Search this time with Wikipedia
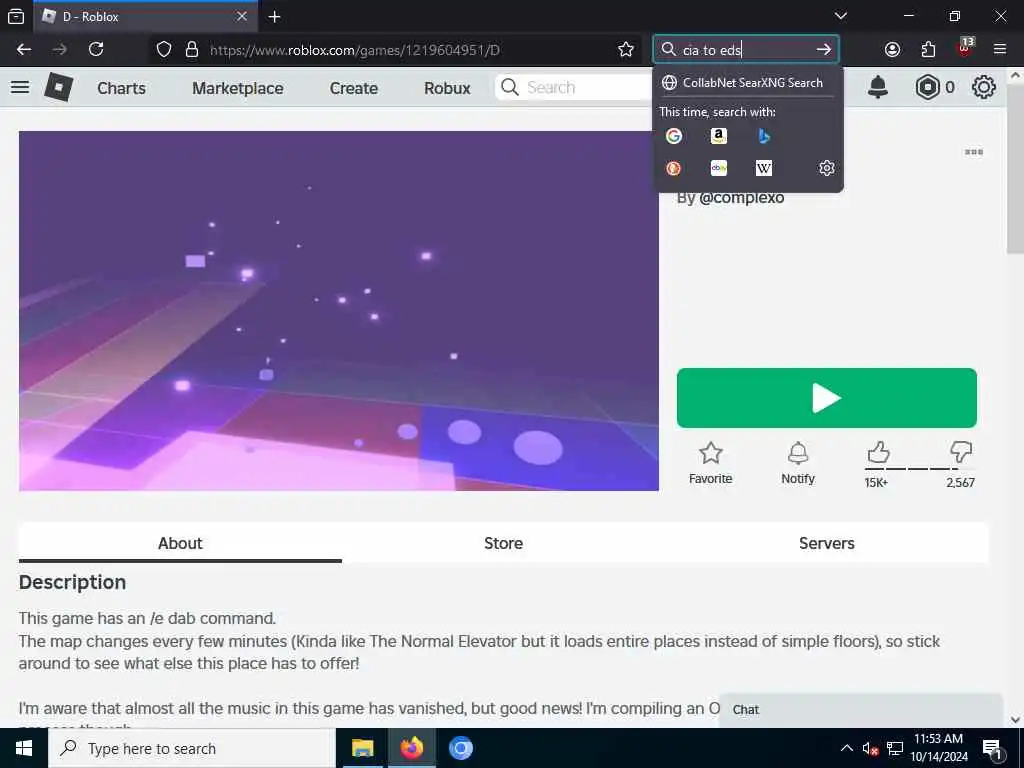This screenshot has height=768, width=1024. coord(763,168)
